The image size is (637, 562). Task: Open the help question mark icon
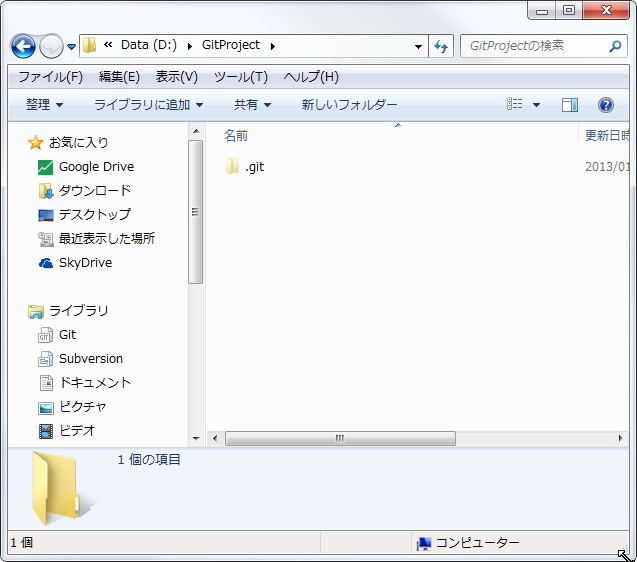tap(605, 105)
